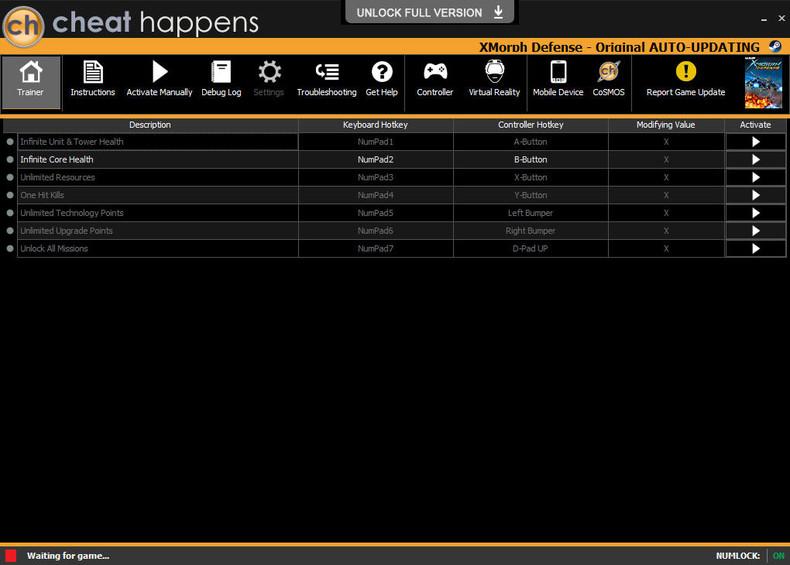Click the Waiting for game status text
The width and height of the screenshot is (790, 565).
click(68, 556)
